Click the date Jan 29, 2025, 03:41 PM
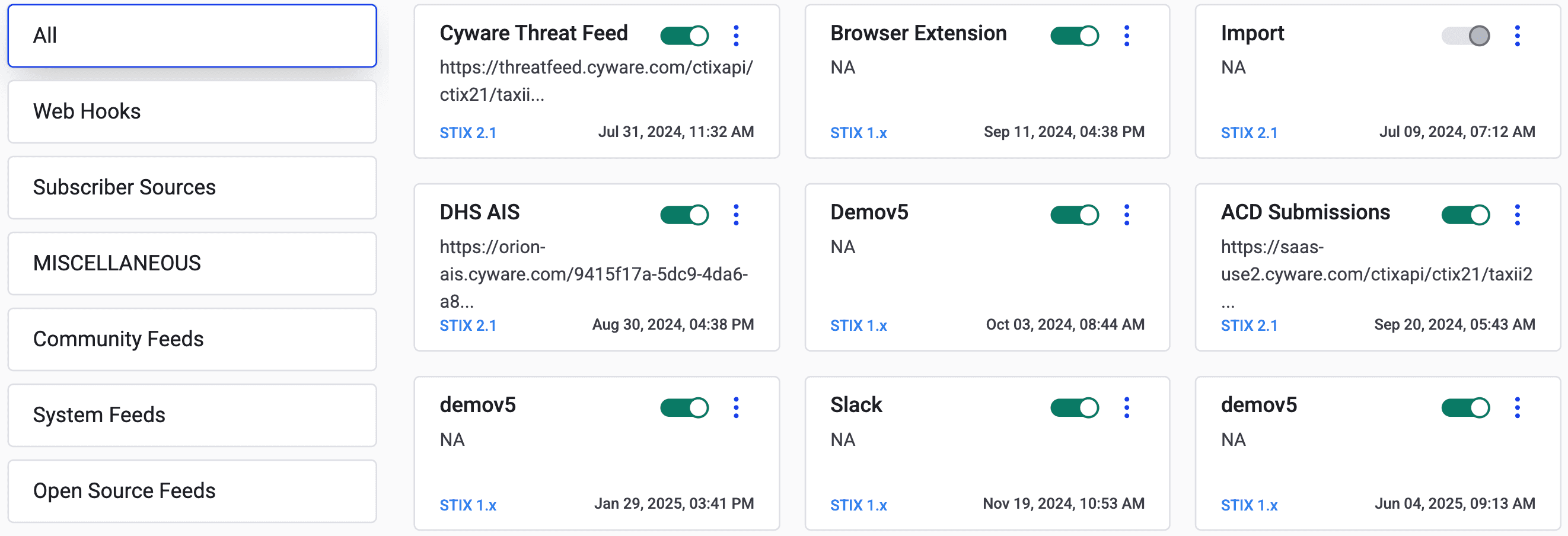Screen dimensions: 1568x536 tap(674, 504)
